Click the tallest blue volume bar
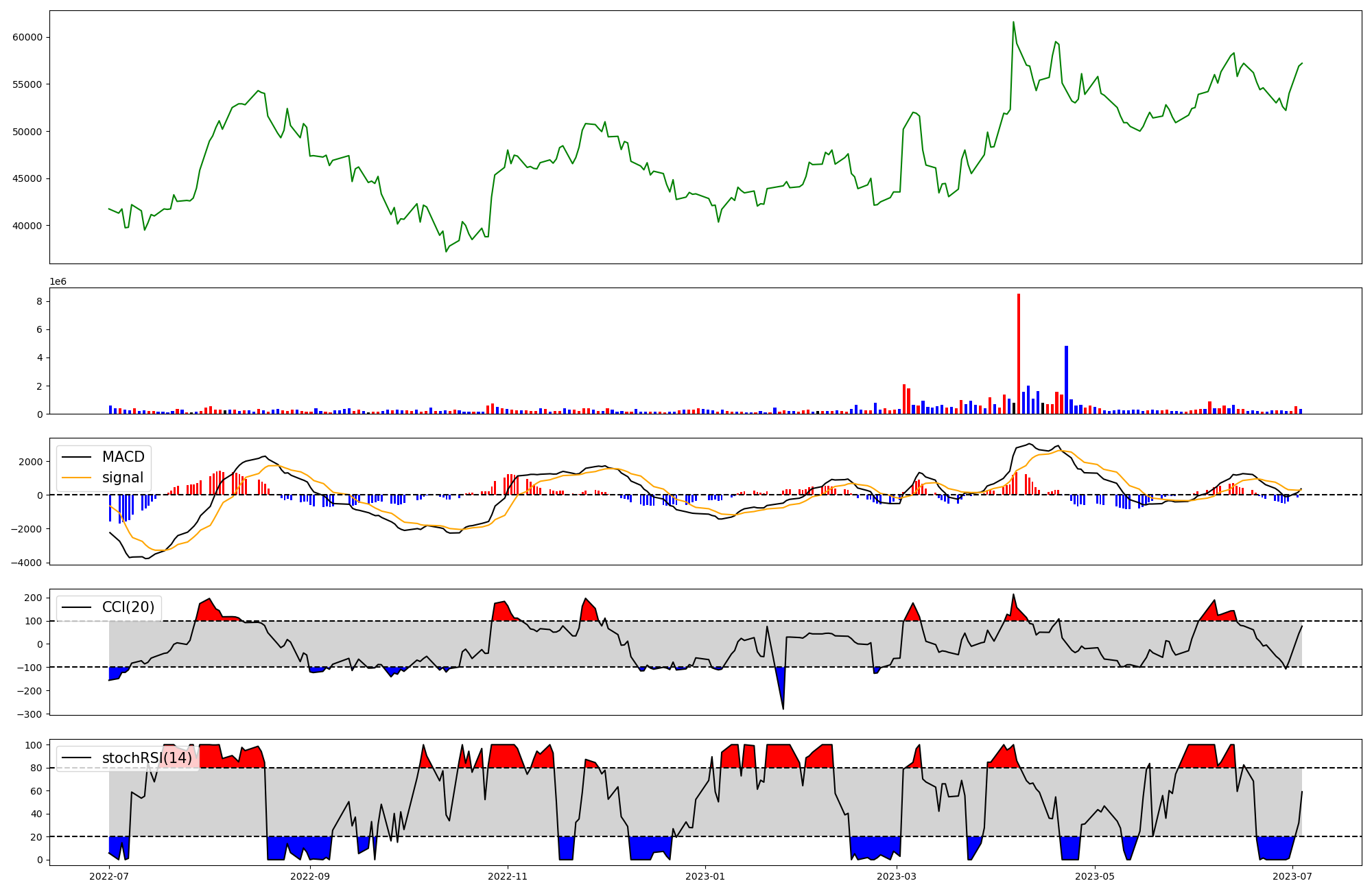 click(x=1066, y=381)
